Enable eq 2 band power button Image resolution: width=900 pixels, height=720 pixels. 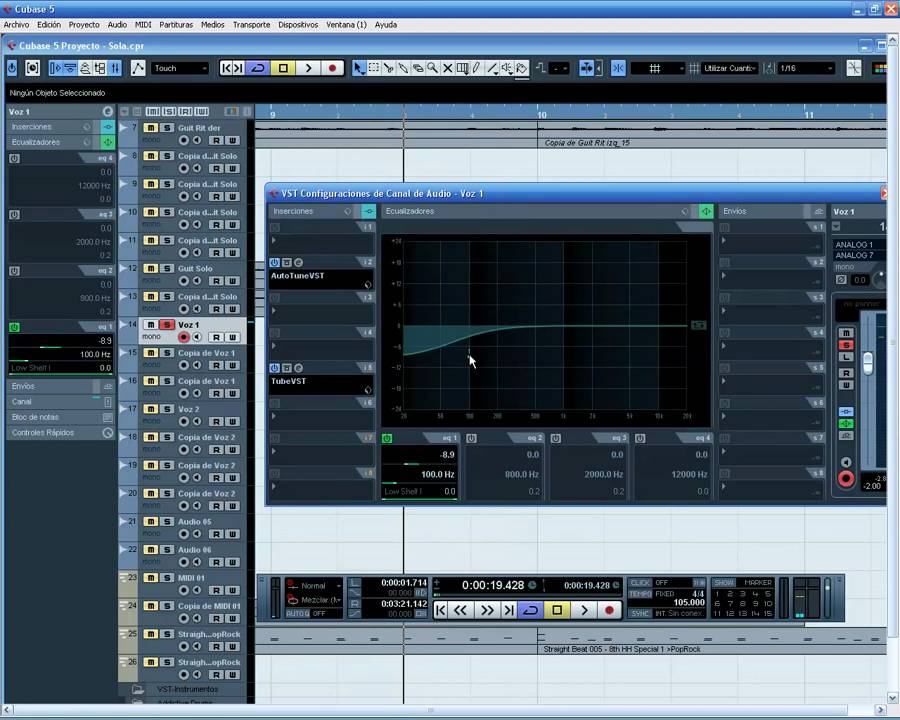(471, 439)
